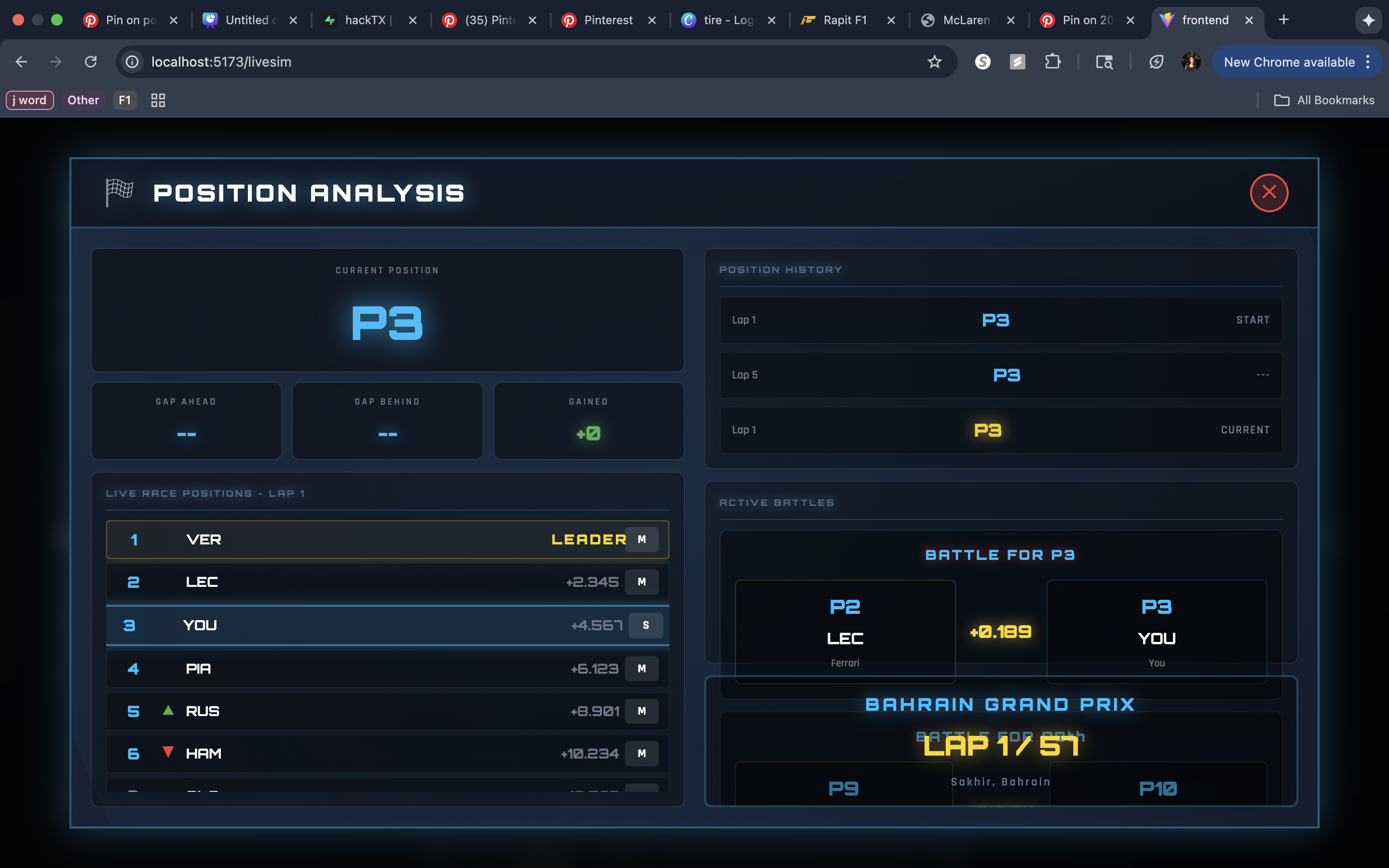Close the Position Analysis panel
Viewport: 1389px width, 868px height.
pos(1268,192)
